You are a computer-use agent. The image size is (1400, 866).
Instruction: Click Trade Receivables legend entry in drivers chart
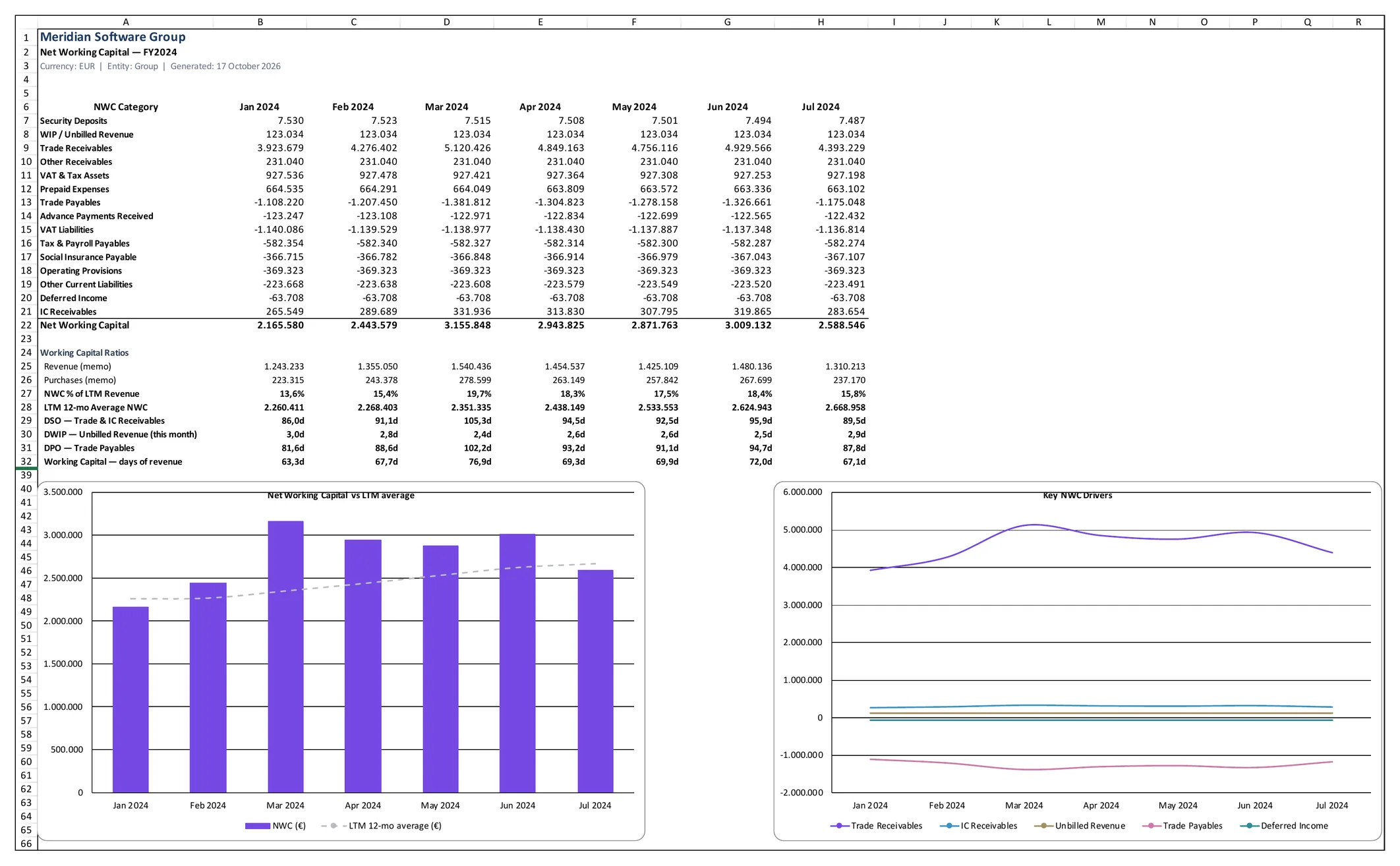pyautogui.click(x=877, y=826)
